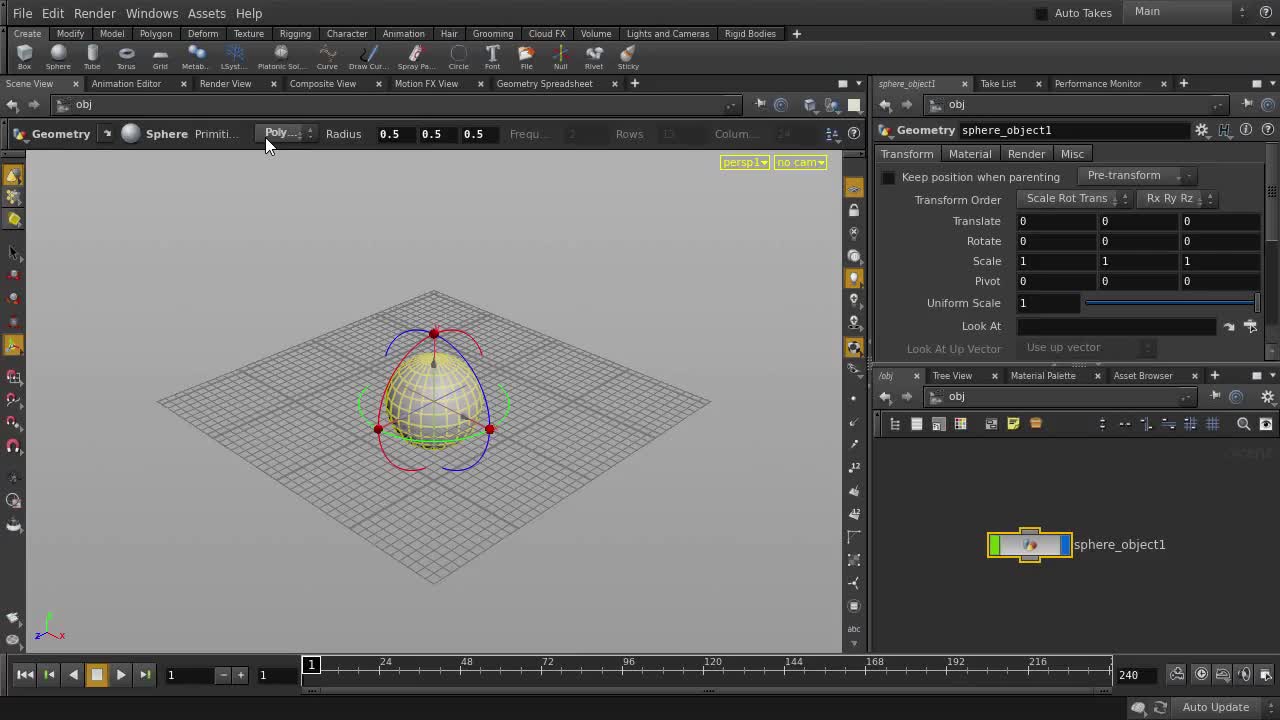Switch to the Material tab
The width and height of the screenshot is (1280, 720).
click(969, 153)
